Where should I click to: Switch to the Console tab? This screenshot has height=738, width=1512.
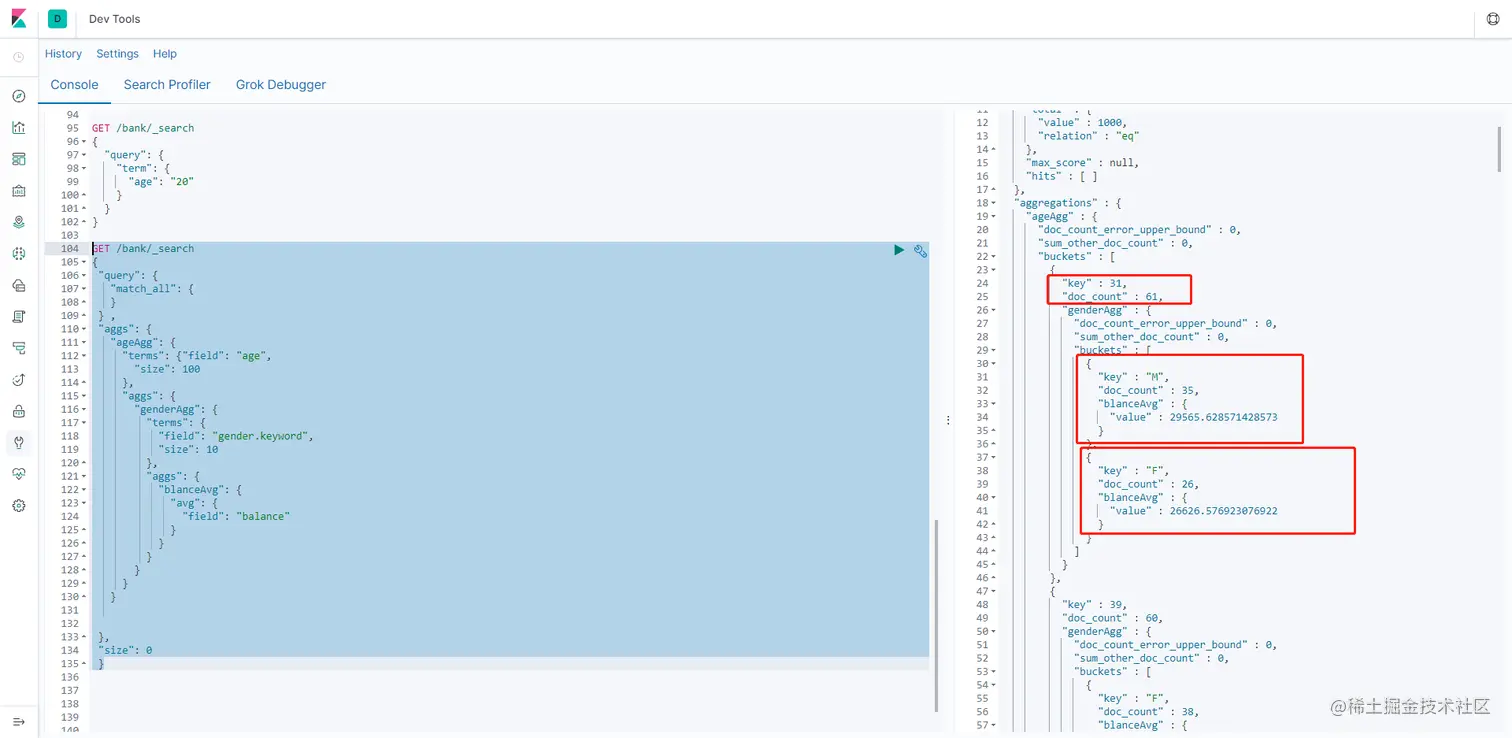pos(75,85)
